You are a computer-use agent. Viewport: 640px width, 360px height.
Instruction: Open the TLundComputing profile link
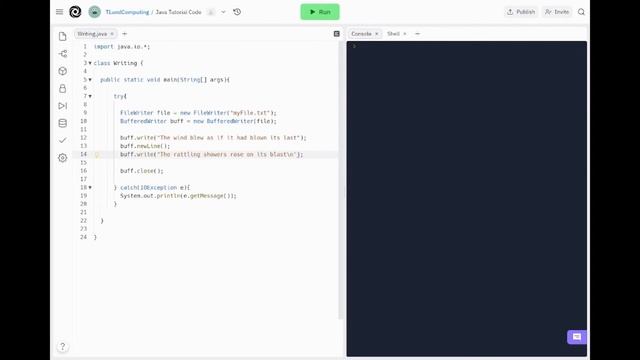pos(127,12)
